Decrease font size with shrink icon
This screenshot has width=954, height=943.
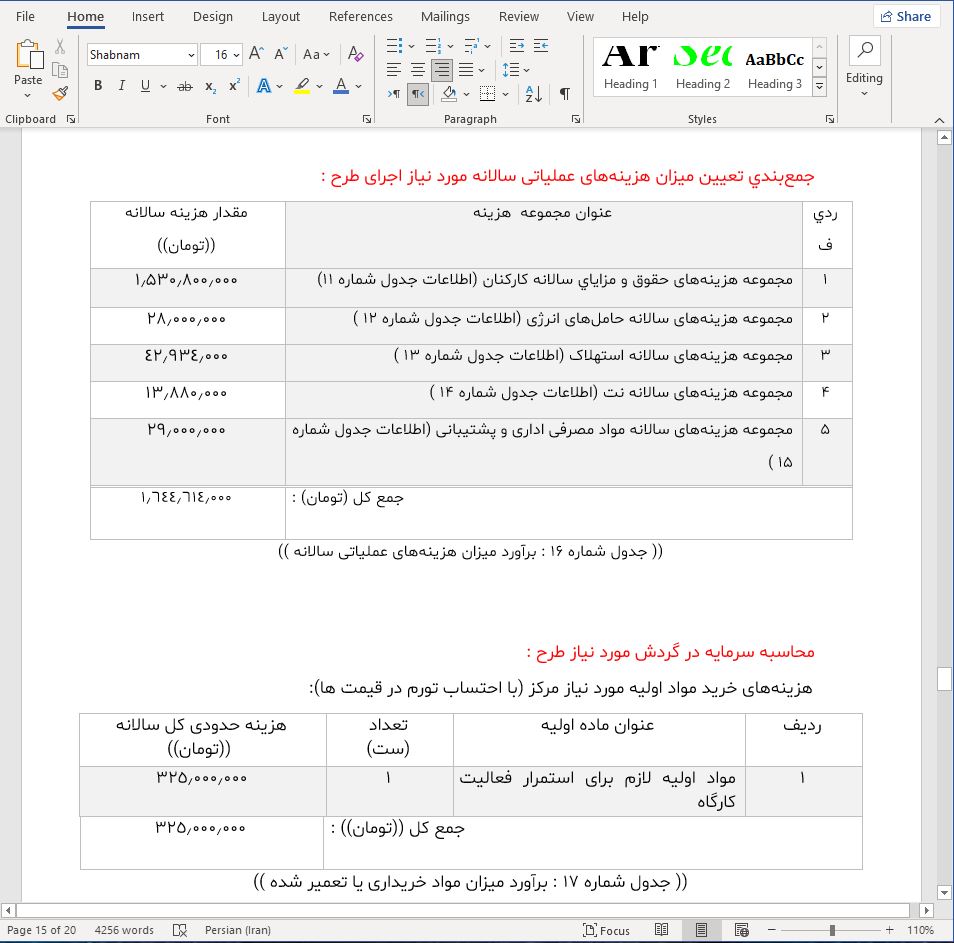click(x=280, y=54)
